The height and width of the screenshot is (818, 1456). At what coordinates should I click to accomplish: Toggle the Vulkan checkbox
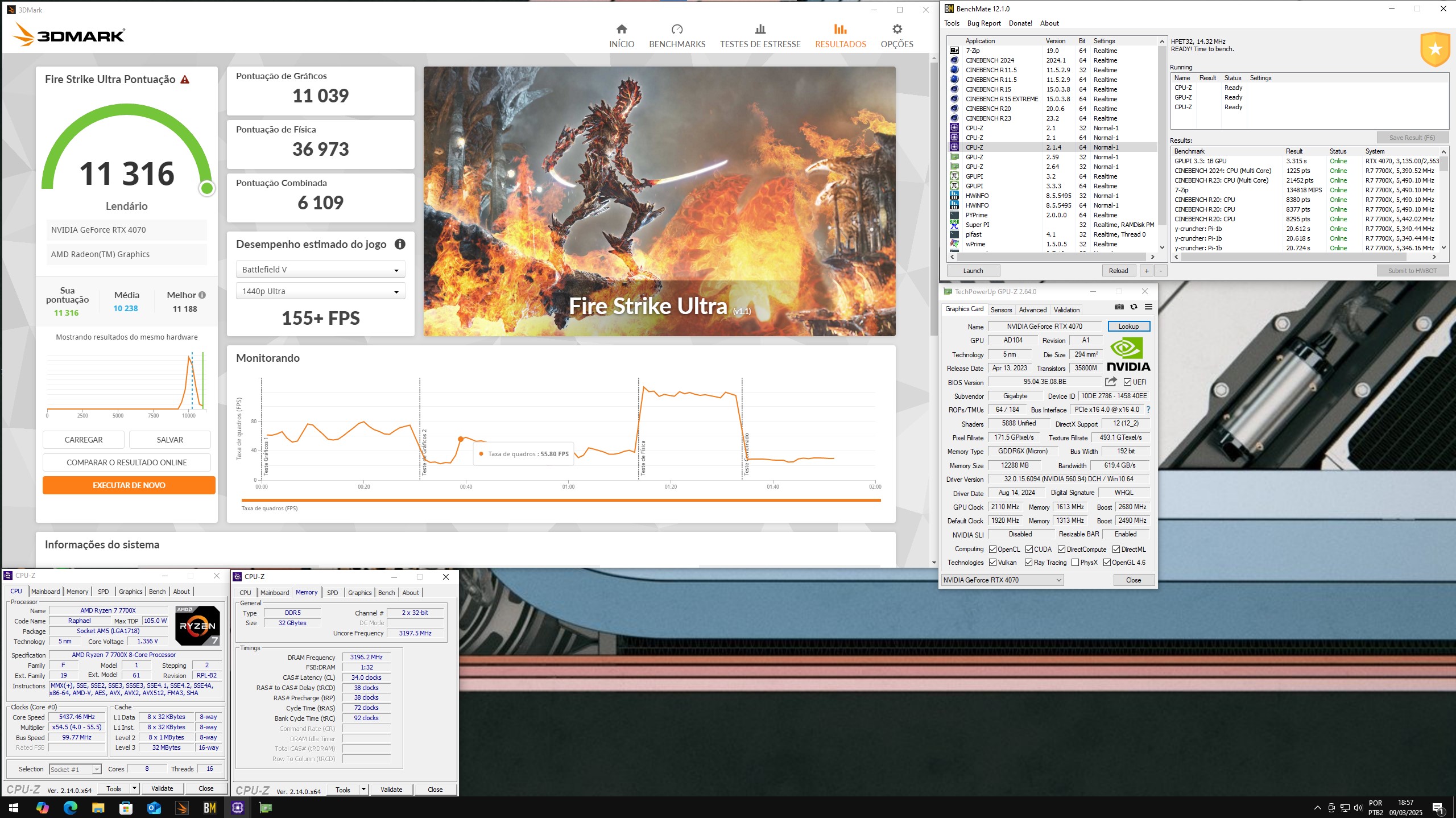click(992, 563)
